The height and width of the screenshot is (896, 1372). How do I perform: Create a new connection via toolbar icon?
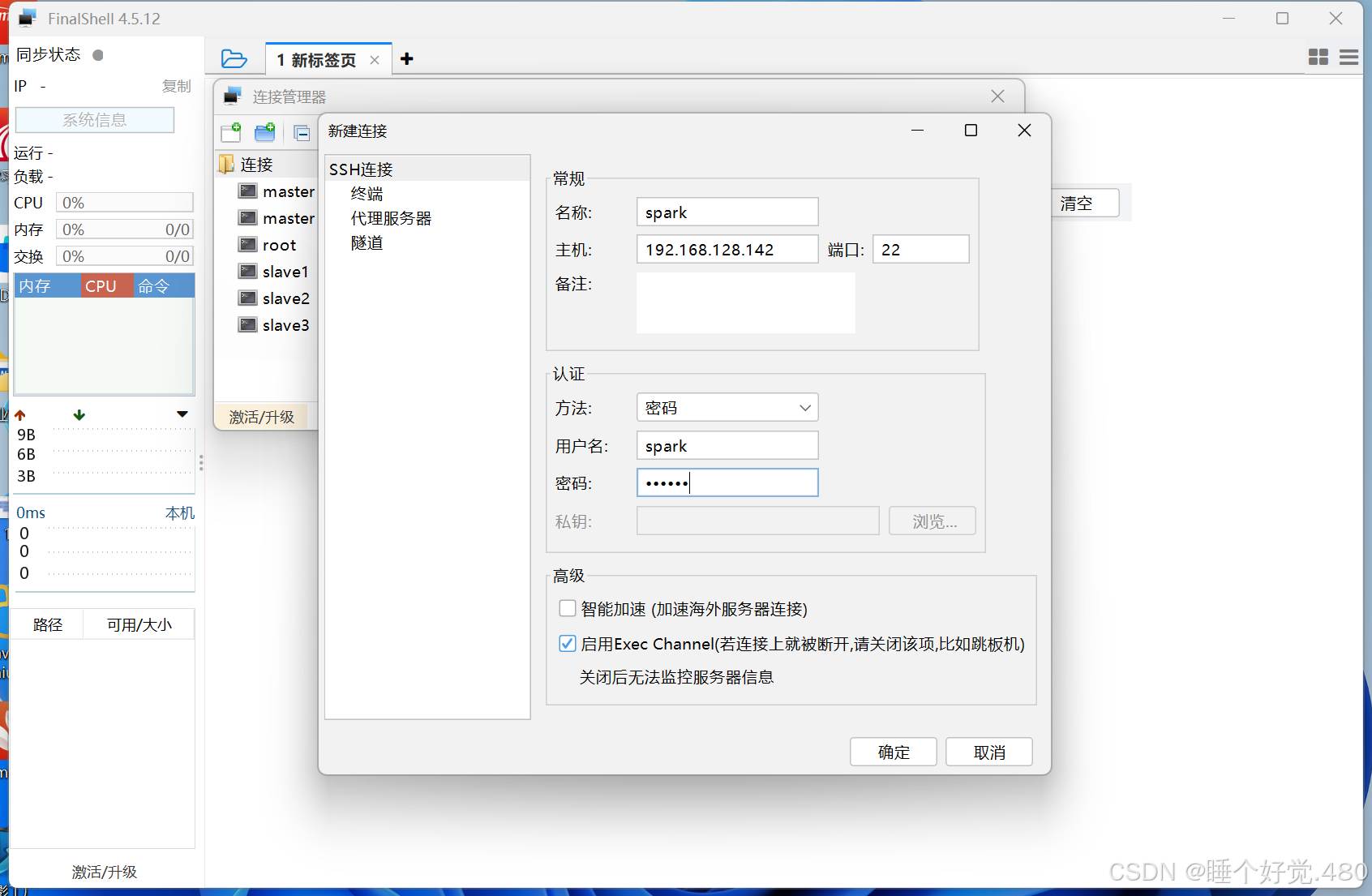(x=230, y=132)
